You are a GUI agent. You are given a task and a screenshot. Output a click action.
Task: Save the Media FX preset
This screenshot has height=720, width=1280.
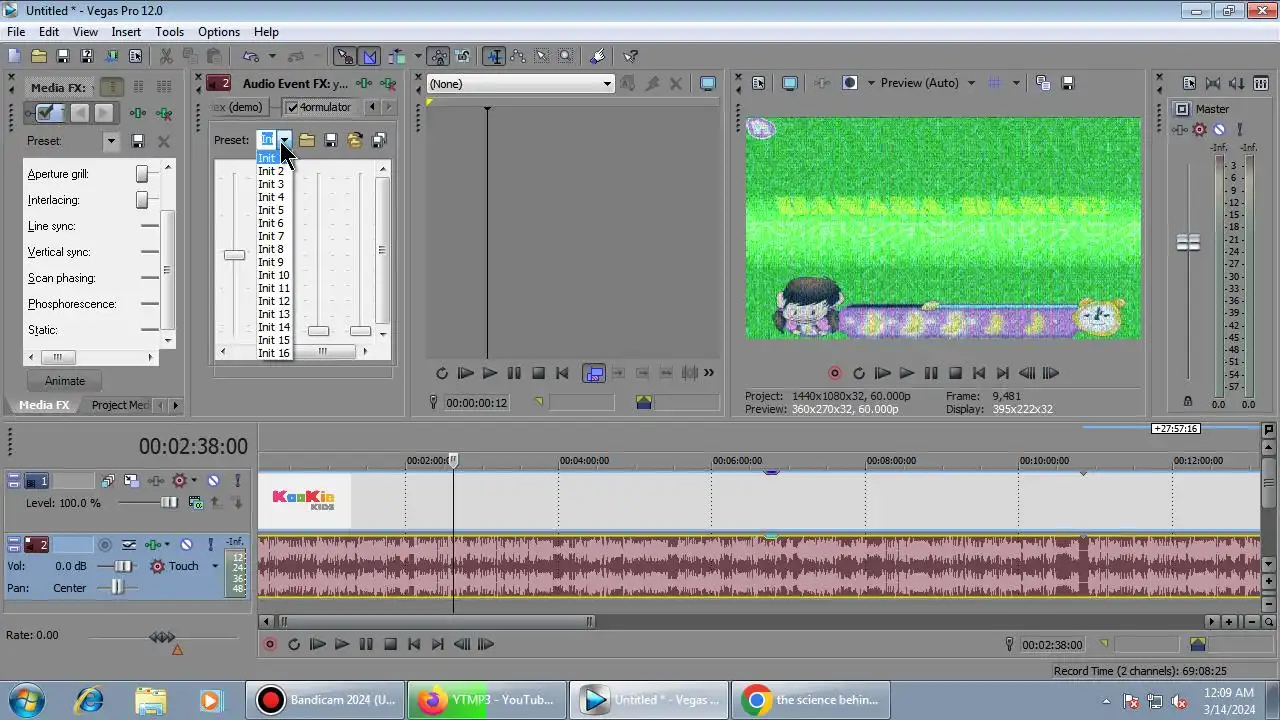138,141
